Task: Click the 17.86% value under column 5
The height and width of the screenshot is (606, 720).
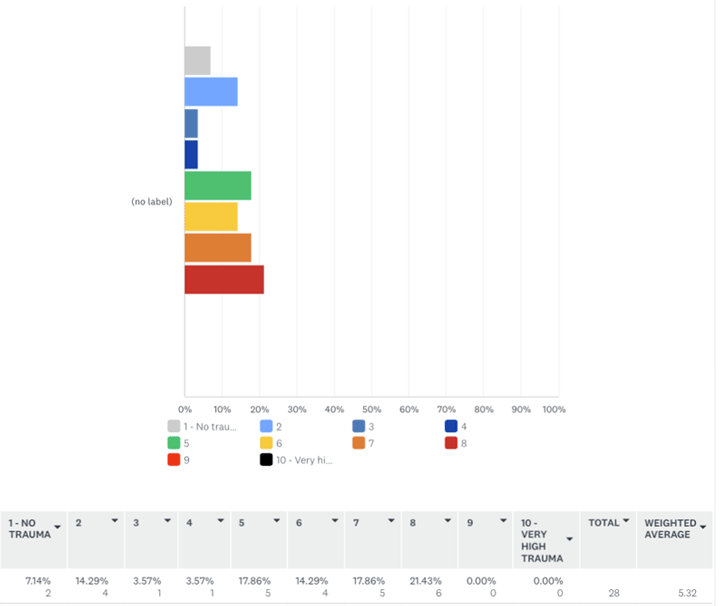Action: tap(254, 581)
